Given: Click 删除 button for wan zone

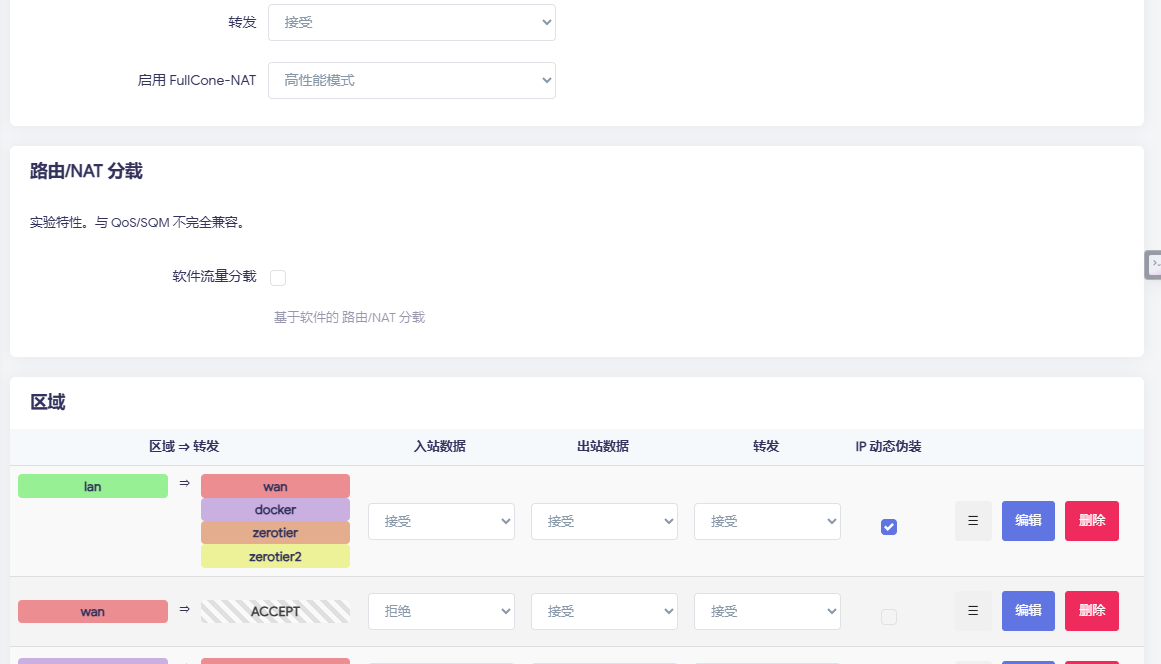Looking at the screenshot, I should point(1091,611).
